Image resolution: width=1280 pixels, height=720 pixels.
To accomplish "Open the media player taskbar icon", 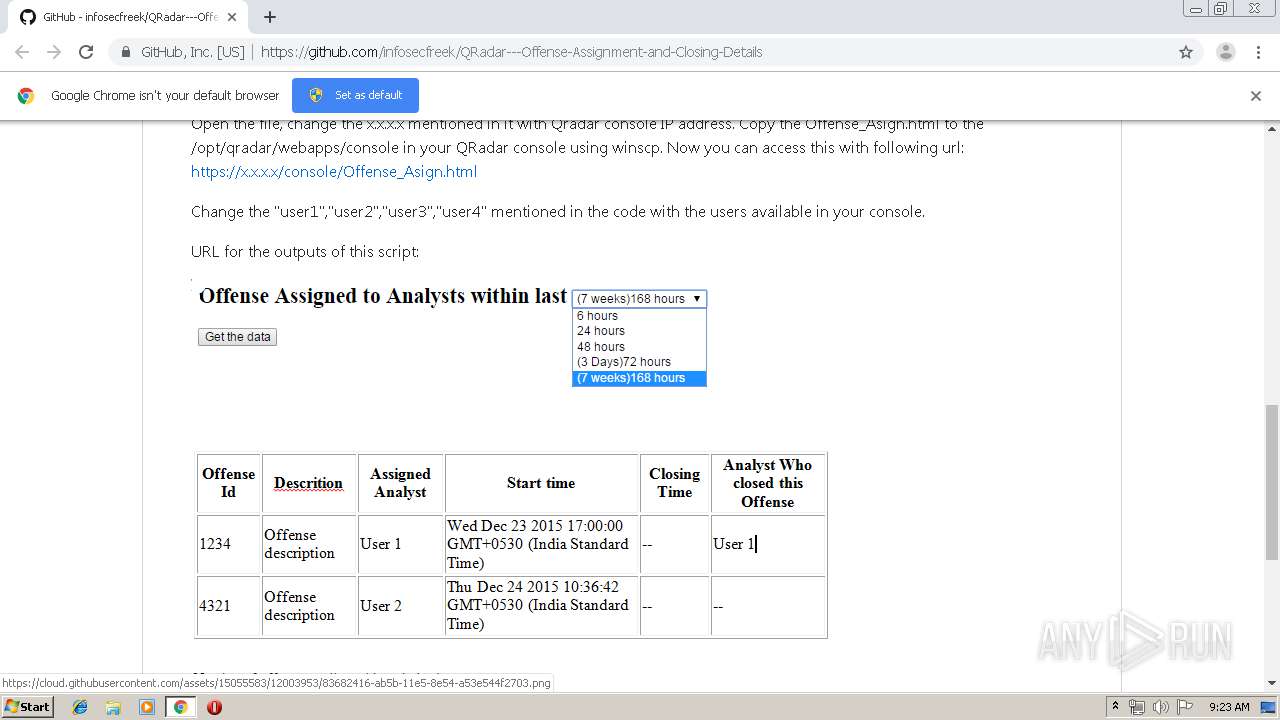I will click(147, 707).
